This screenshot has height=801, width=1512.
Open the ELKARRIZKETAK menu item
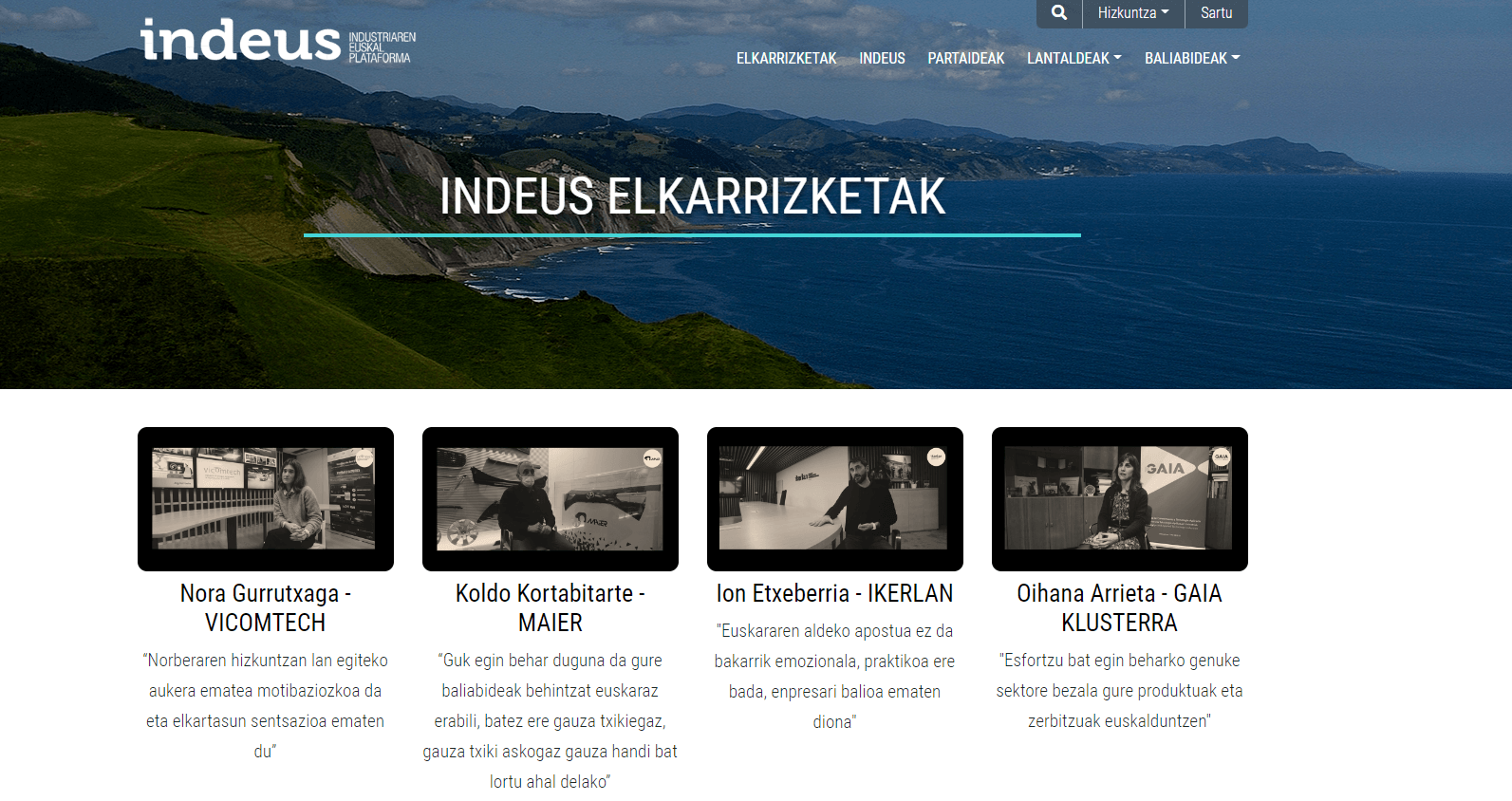[786, 58]
